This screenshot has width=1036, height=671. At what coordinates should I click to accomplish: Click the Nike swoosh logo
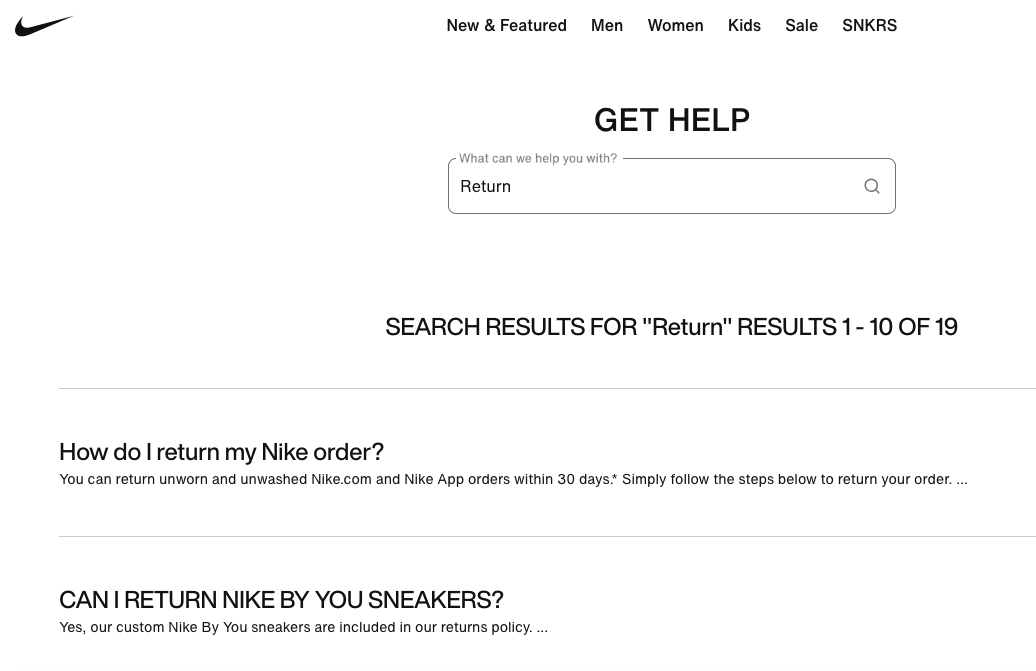coord(44,26)
